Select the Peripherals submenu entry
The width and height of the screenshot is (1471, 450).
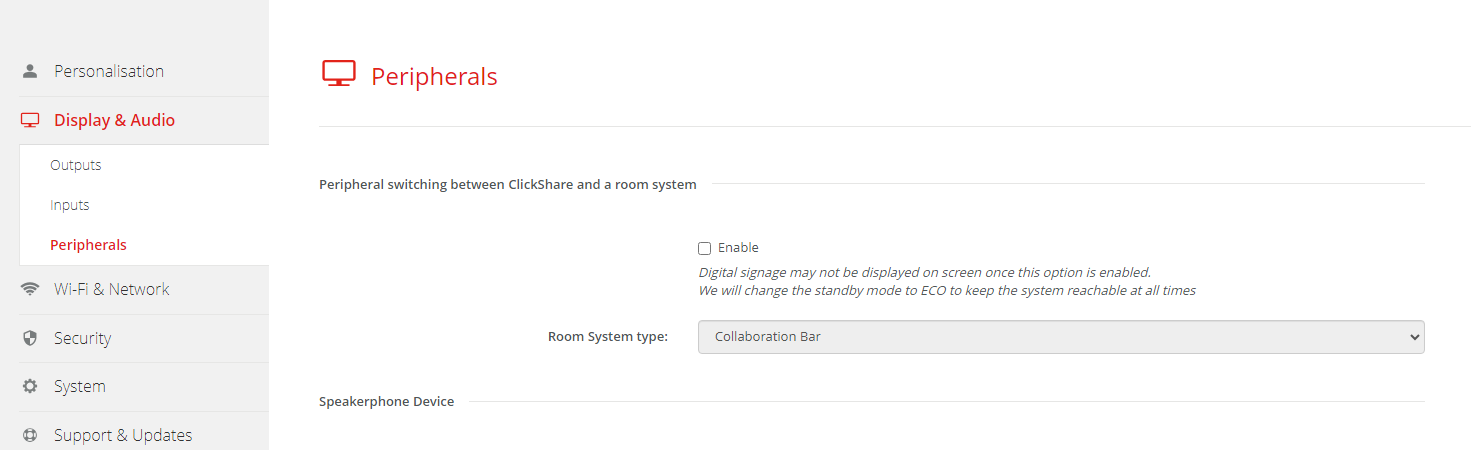tap(88, 245)
